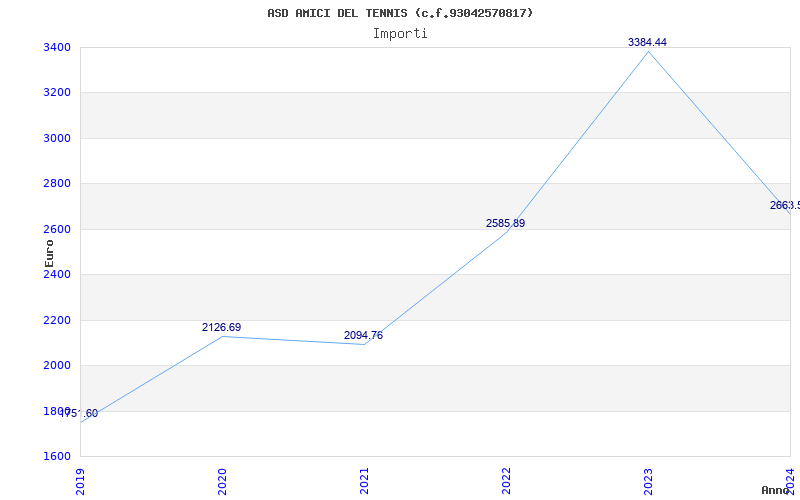
Task: Click the 2000 y-axis tick
Action: 57,366
